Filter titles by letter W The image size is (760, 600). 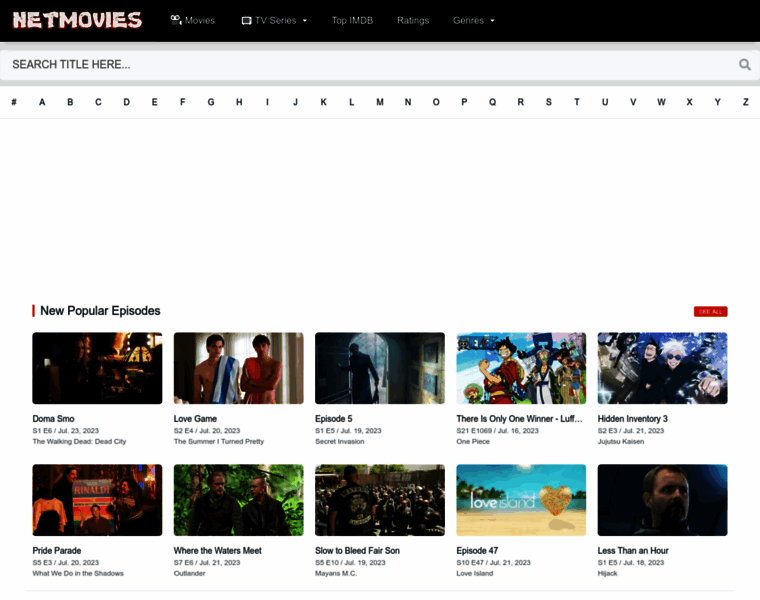[x=661, y=102]
